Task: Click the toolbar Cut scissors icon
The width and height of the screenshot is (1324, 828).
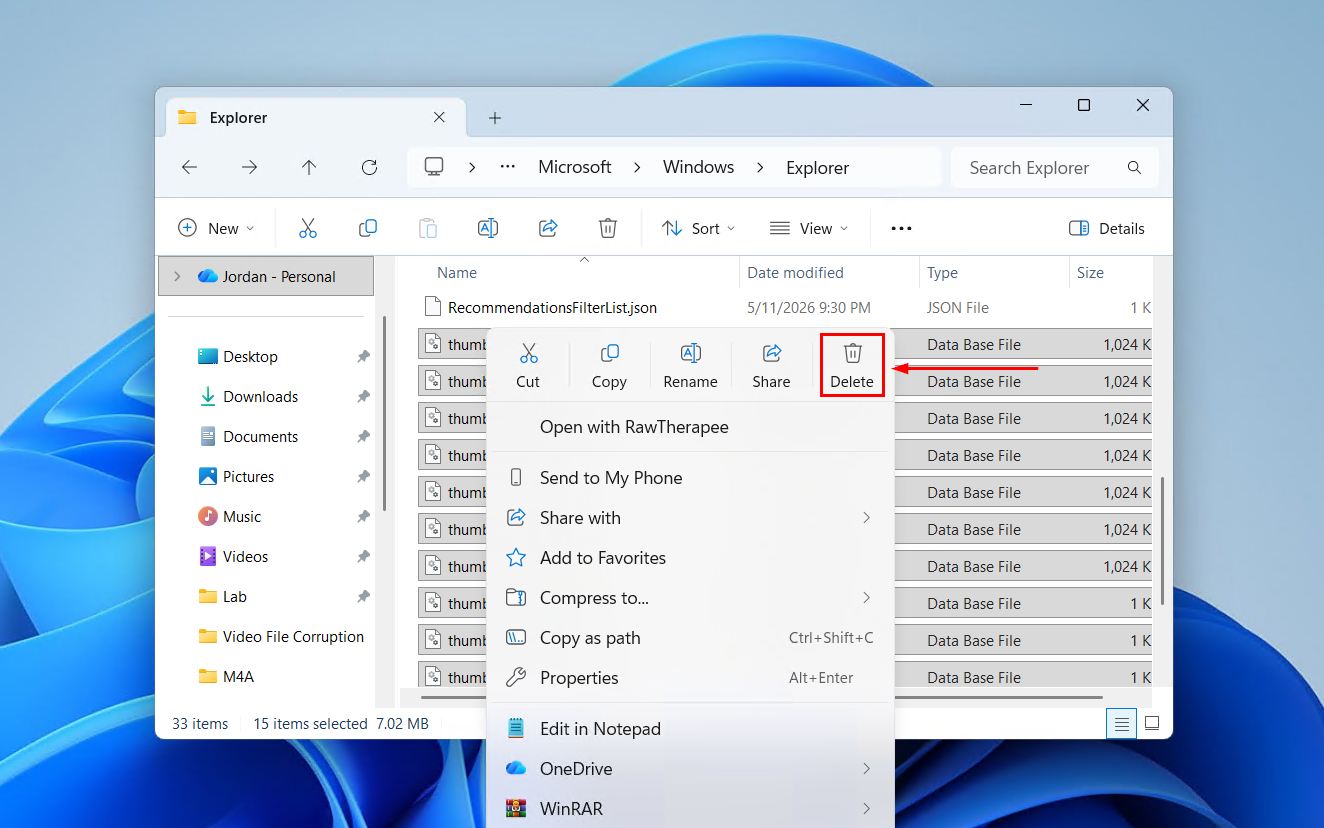Action: 308,228
